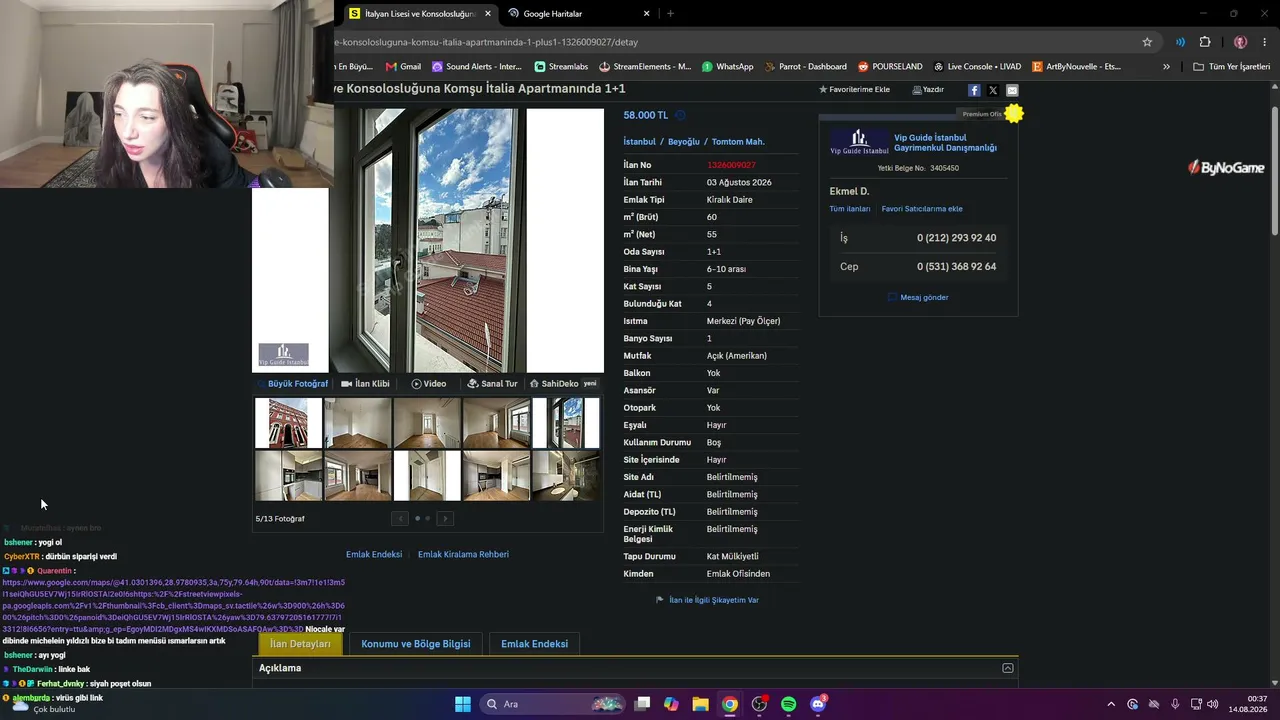1280x720 pixels.
Task: Open the StreamElements bookmark
Action: pyautogui.click(x=645, y=67)
